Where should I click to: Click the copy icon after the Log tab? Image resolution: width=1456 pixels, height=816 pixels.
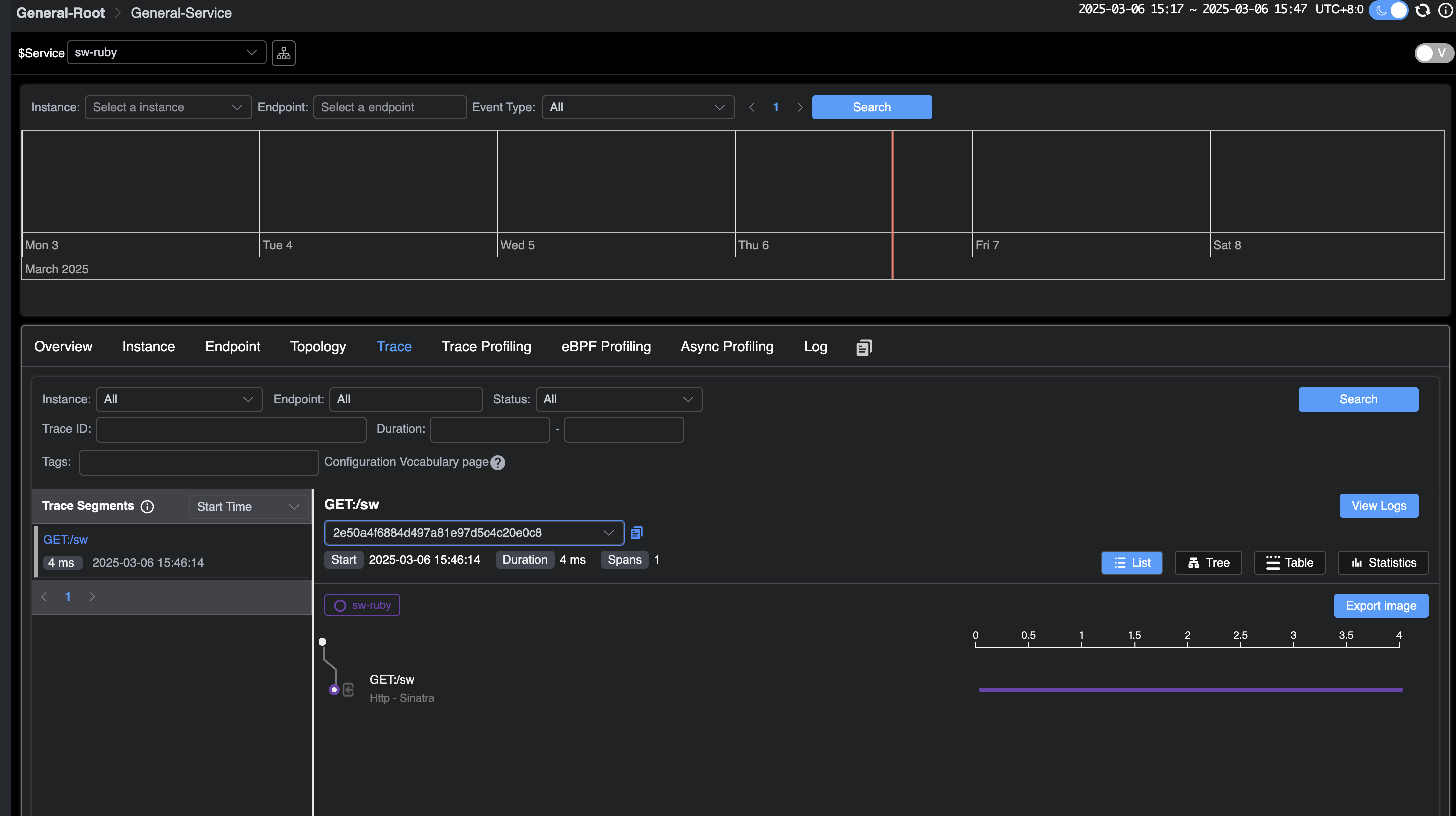click(864, 347)
